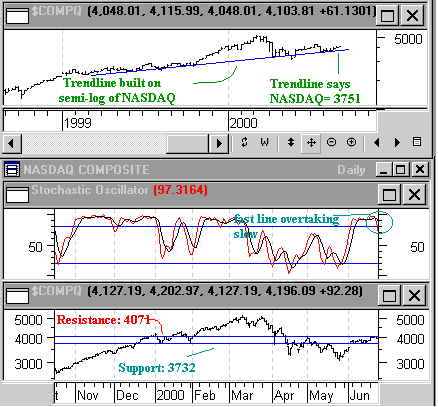The image size is (438, 407).
Task: Maximize the Stochastic Oscillator panel
Action: tap(389, 194)
